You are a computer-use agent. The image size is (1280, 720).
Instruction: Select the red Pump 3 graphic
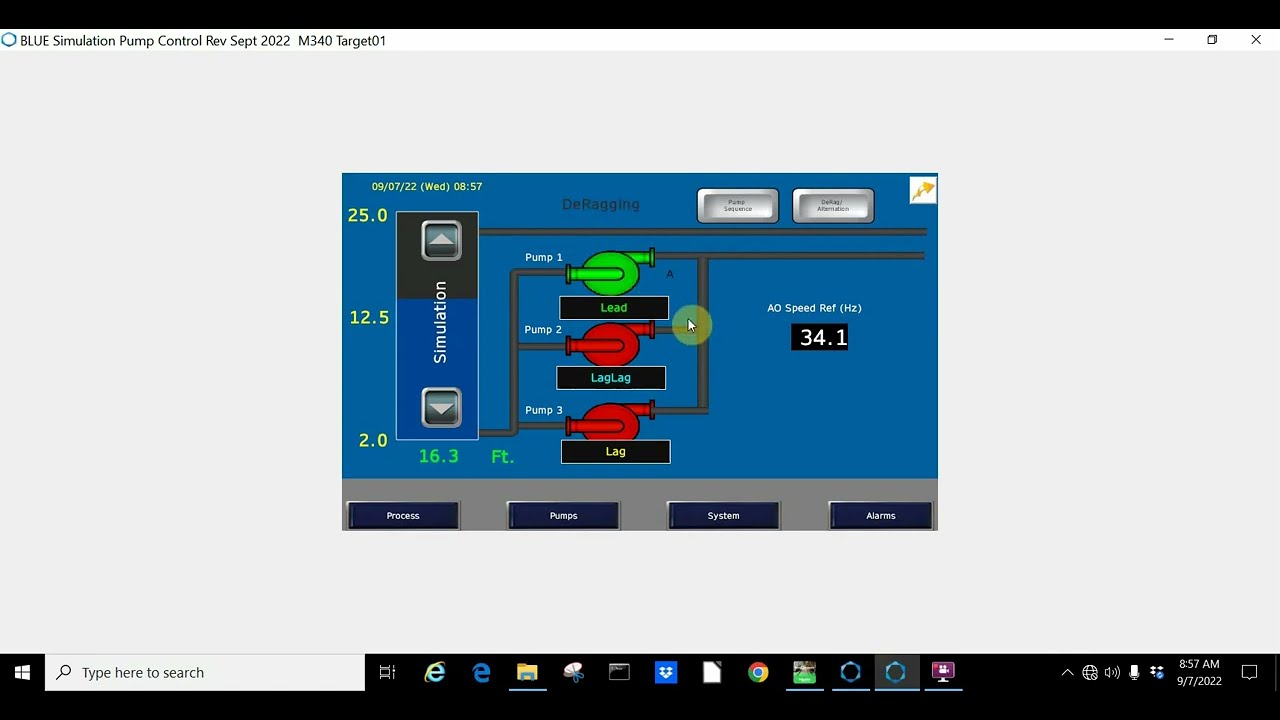(x=610, y=421)
